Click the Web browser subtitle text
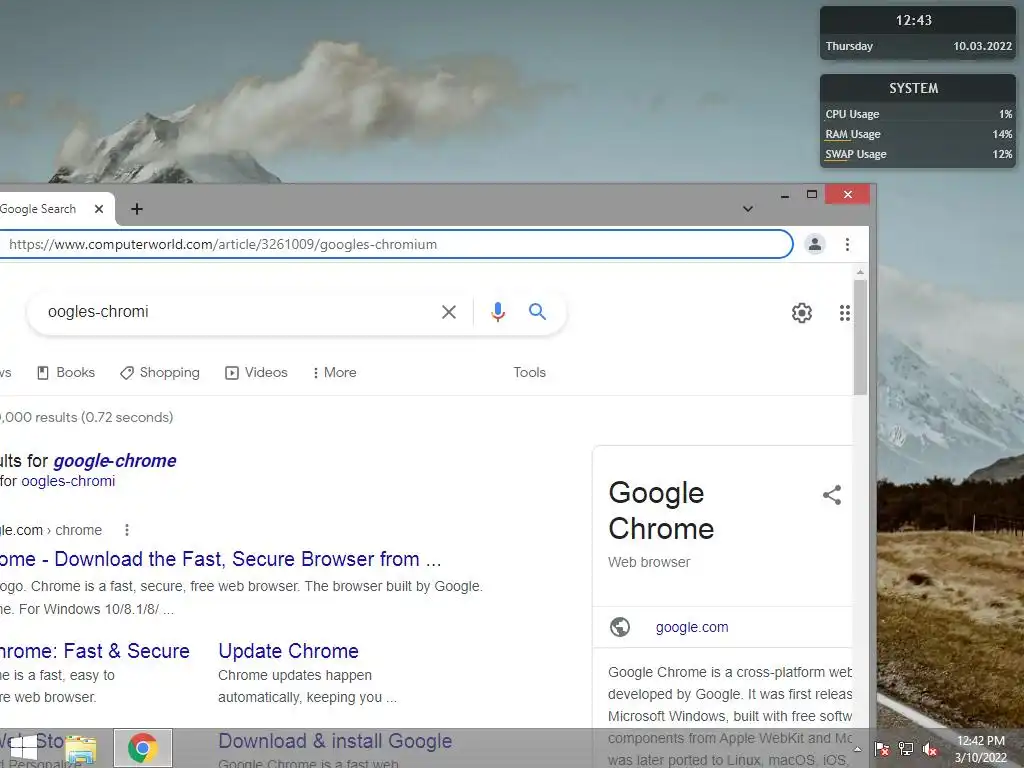Image resolution: width=1024 pixels, height=768 pixels. (649, 562)
